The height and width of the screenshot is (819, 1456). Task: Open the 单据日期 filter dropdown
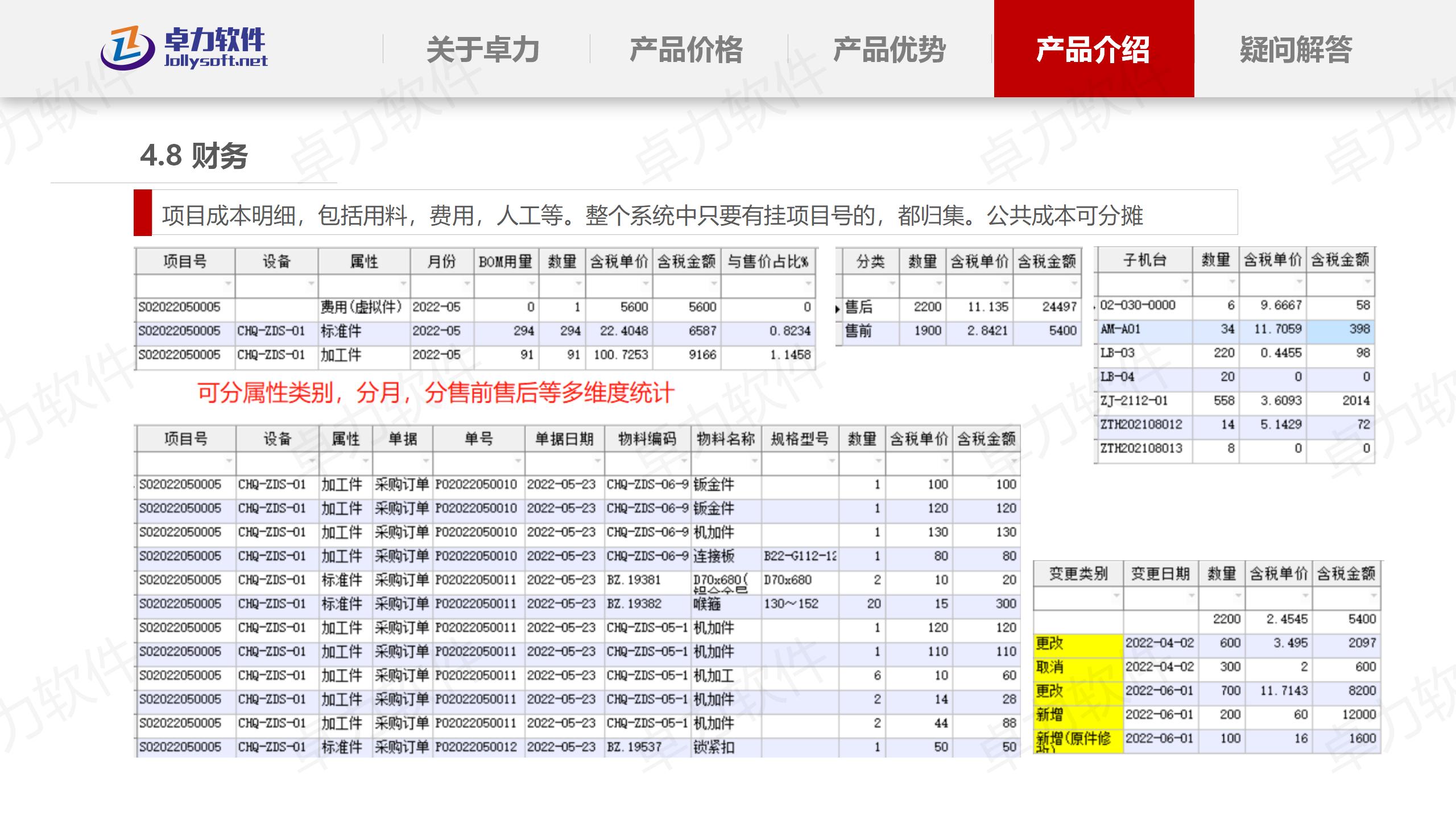pos(597,461)
